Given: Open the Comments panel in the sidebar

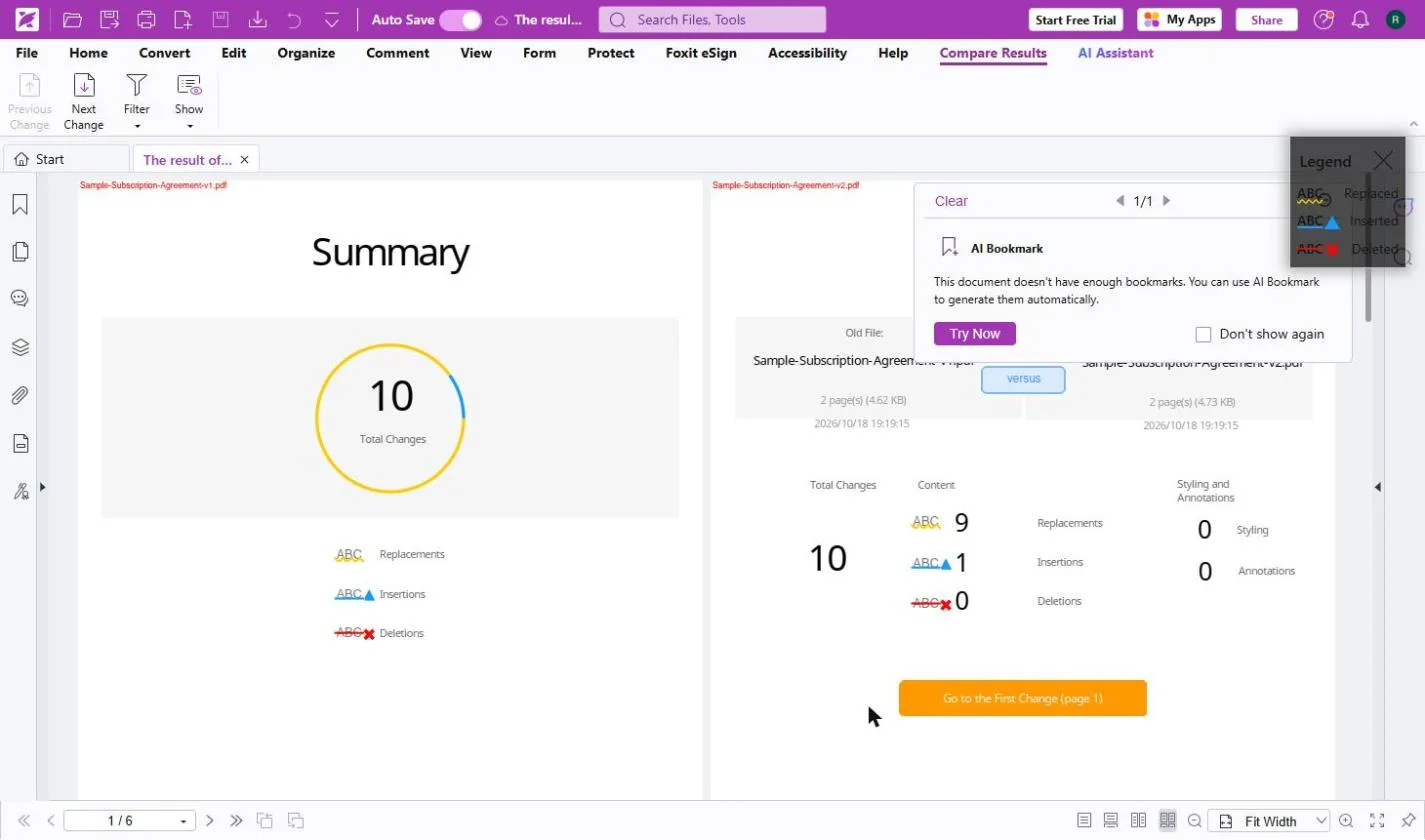Looking at the screenshot, I should (x=20, y=298).
